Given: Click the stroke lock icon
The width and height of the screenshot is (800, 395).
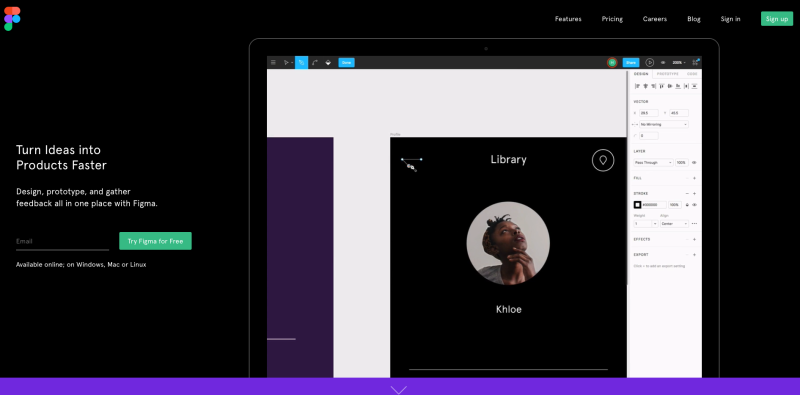Looking at the screenshot, I should click(x=687, y=205).
